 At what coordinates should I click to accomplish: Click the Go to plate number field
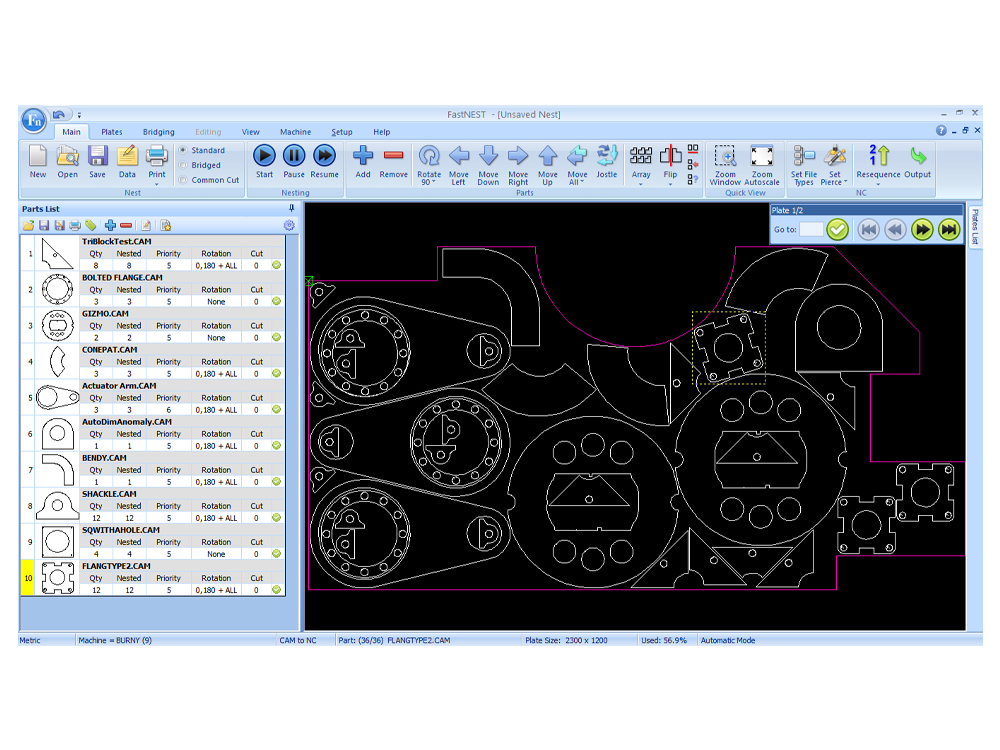click(x=811, y=230)
